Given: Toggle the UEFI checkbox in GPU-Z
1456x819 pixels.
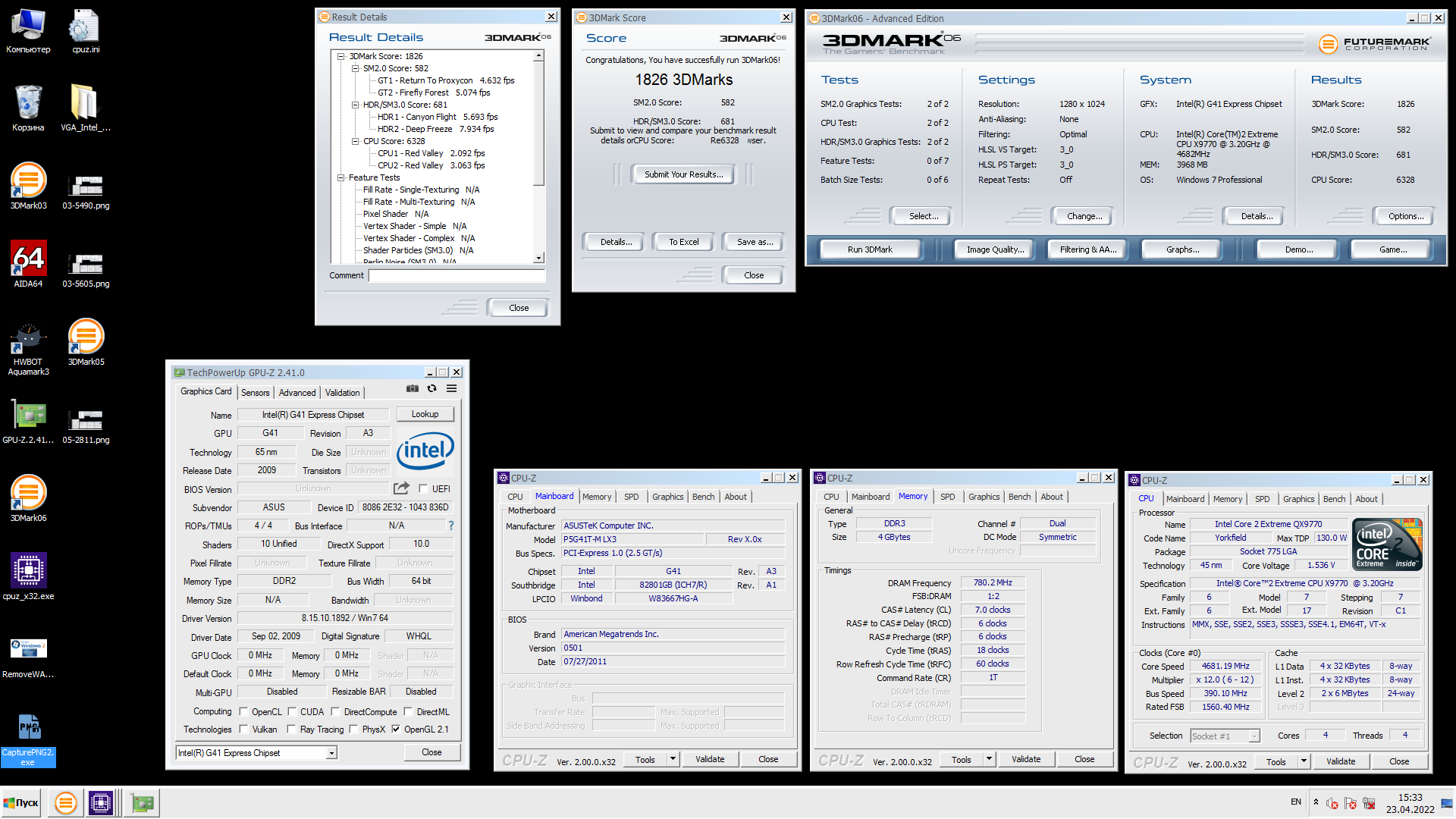Looking at the screenshot, I should coord(423,489).
